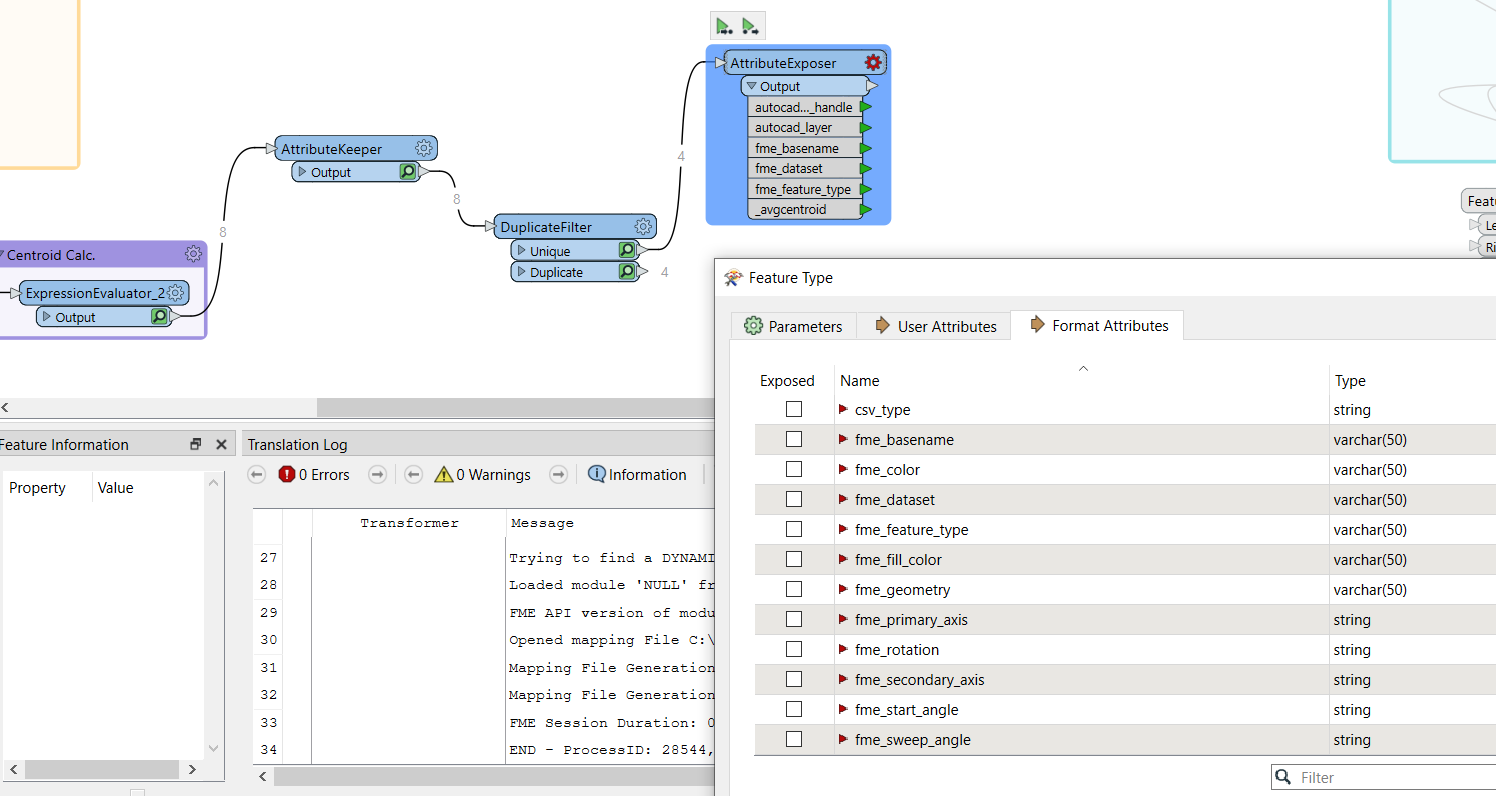Viewport: 1496px width, 796px height.
Task: Expose the fme_start_angle attribute
Action: (794, 709)
